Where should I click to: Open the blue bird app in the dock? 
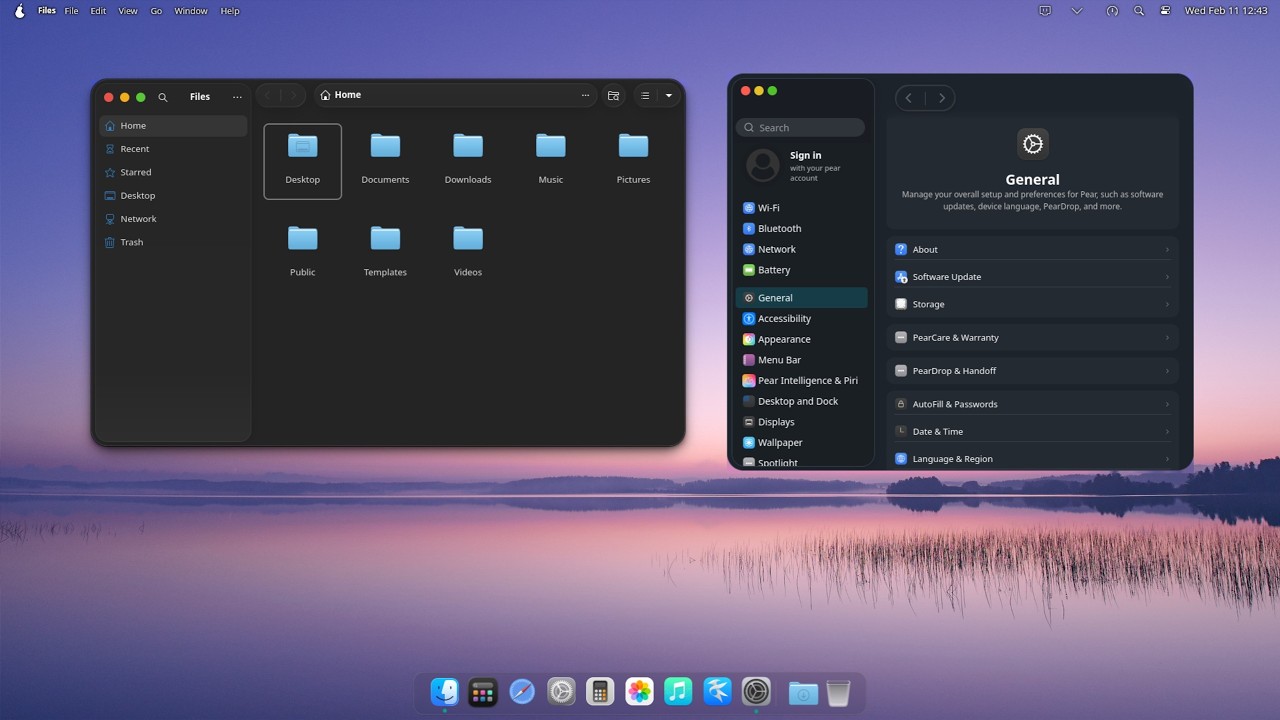tap(717, 691)
